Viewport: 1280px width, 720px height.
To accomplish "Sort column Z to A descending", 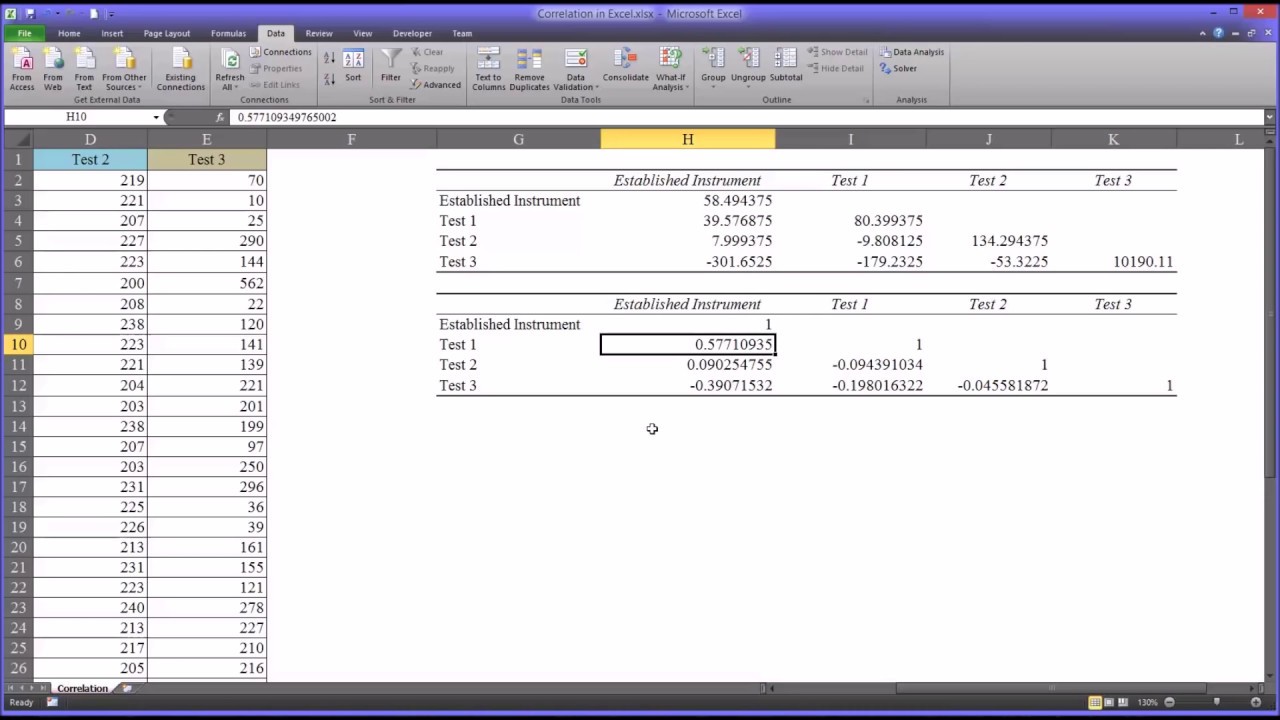I will (330, 79).
